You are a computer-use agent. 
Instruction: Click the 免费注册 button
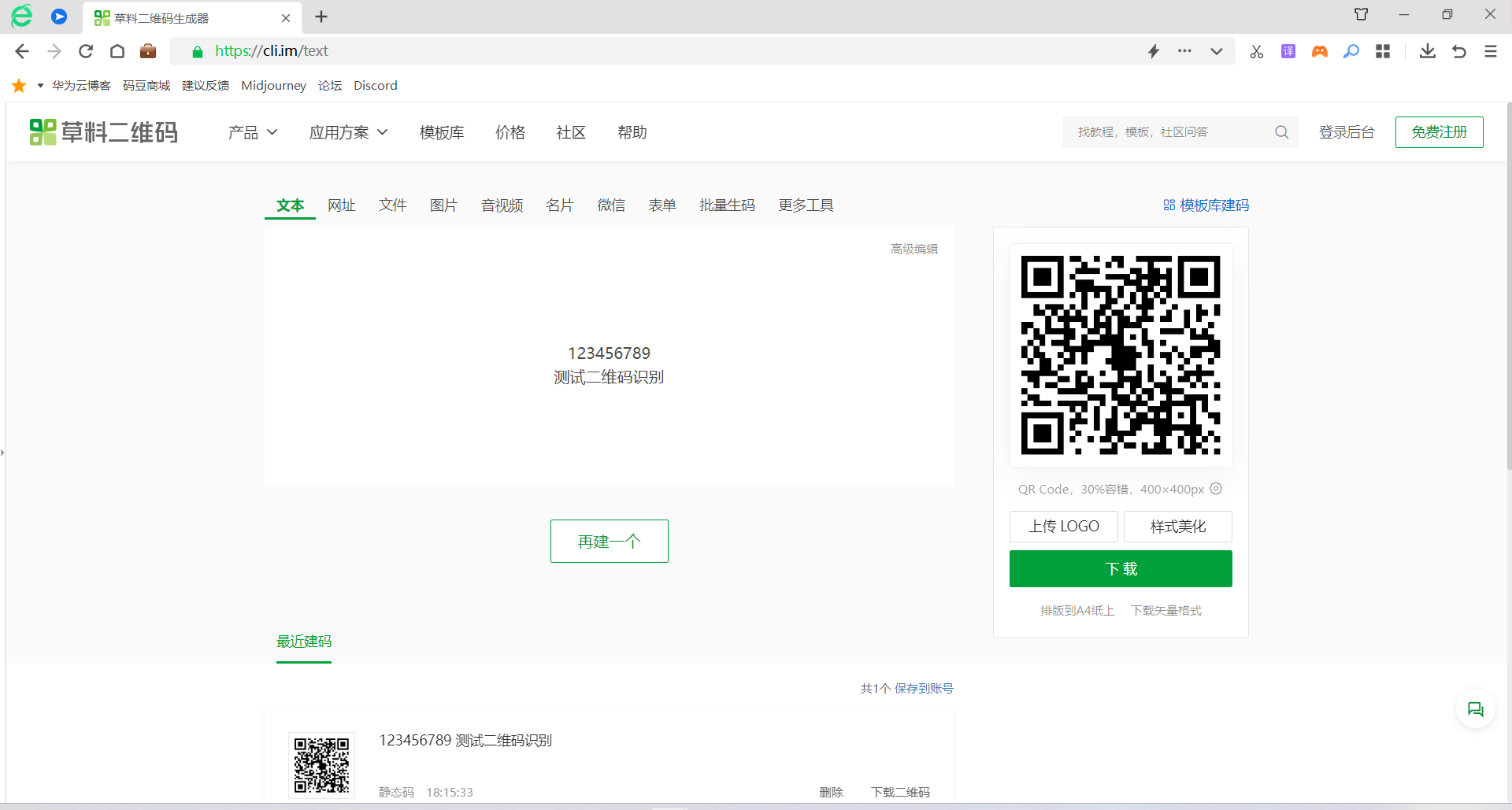click(x=1440, y=132)
